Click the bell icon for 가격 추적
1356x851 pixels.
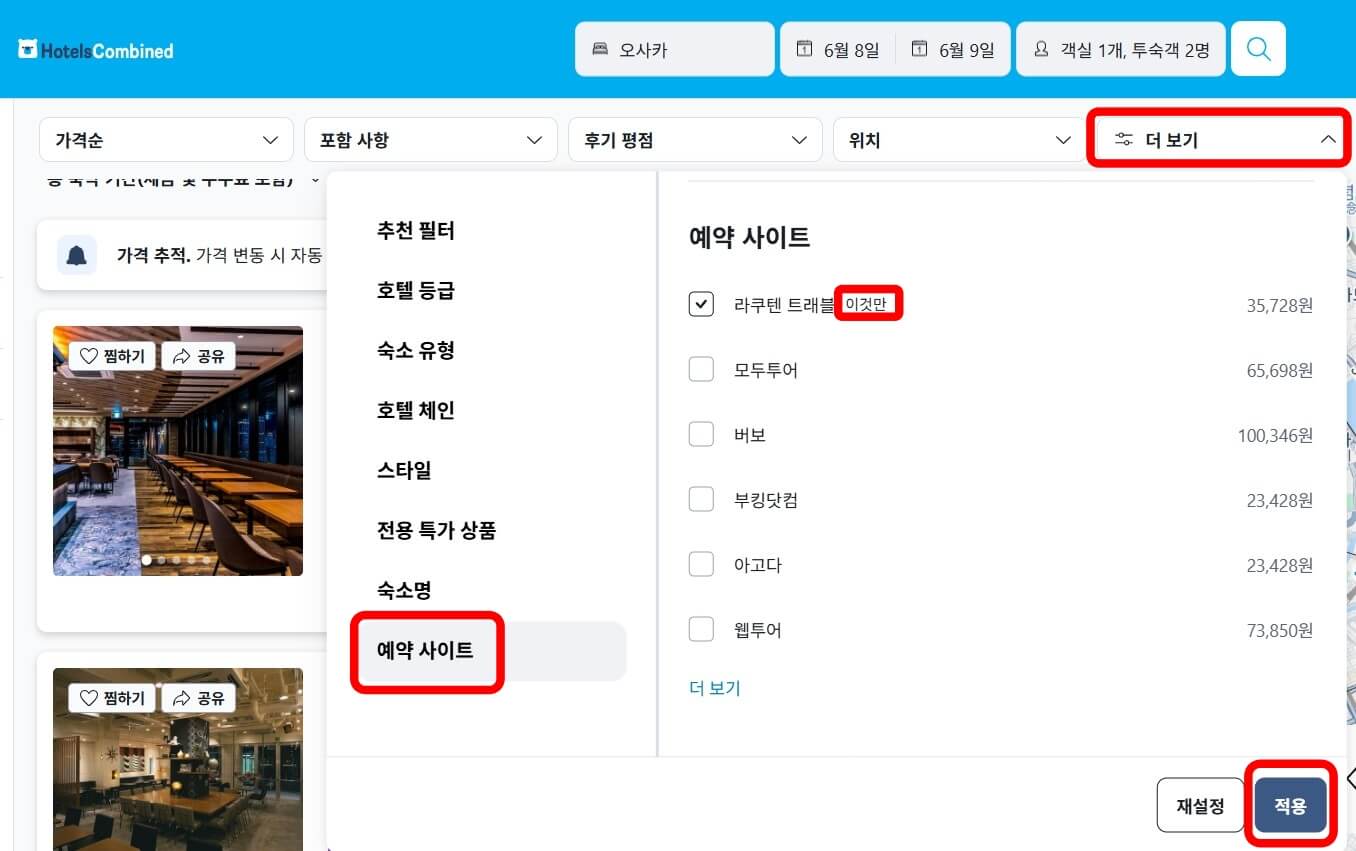pos(77,256)
